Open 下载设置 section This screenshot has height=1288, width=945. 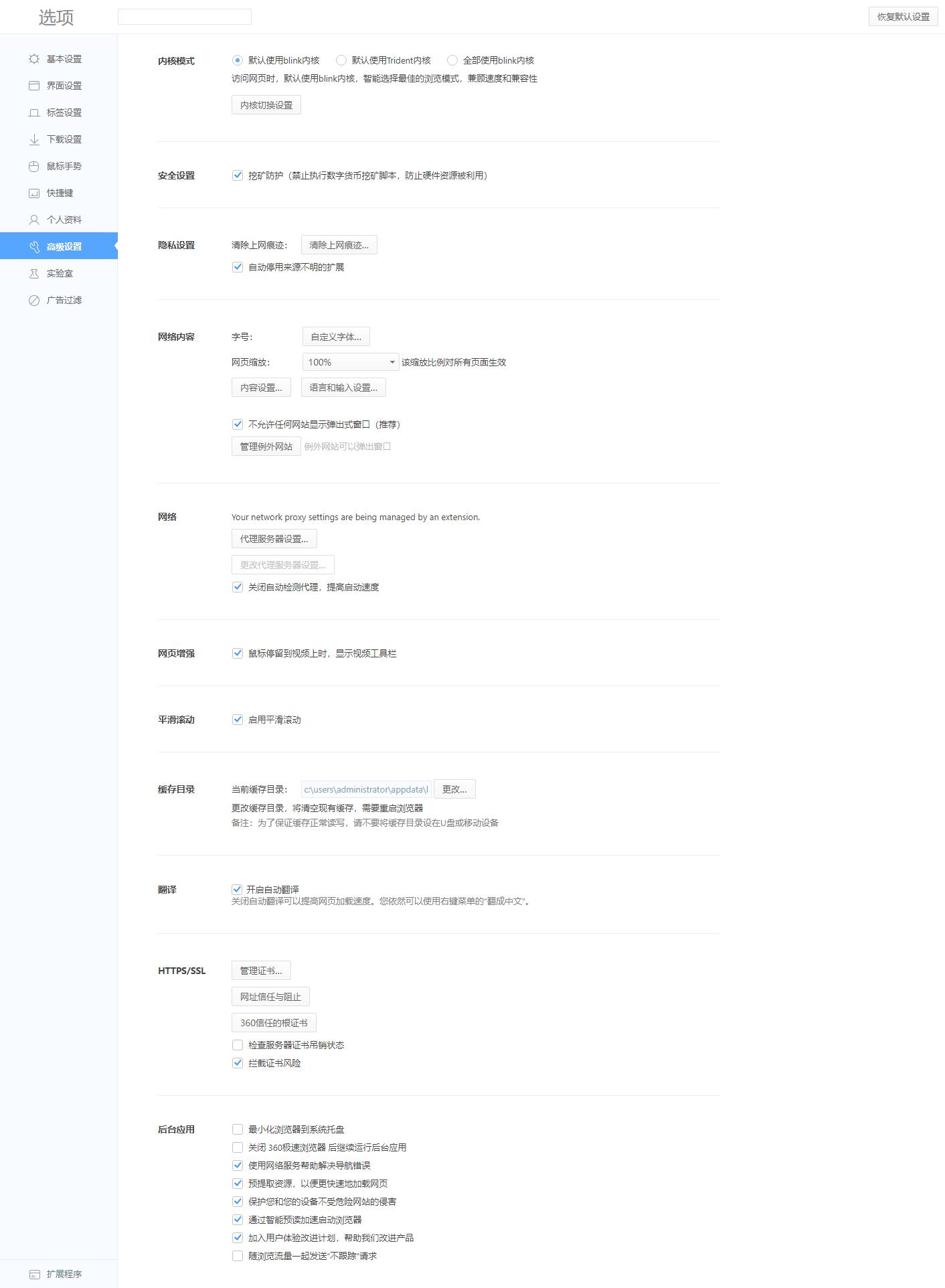[x=58, y=139]
